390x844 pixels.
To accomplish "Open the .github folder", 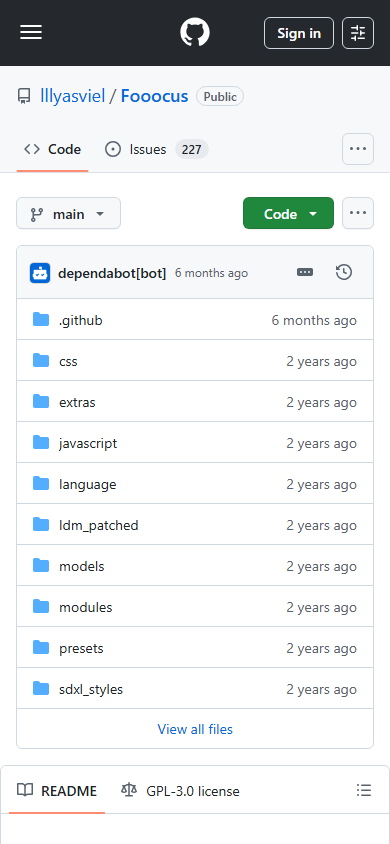I will point(81,320).
